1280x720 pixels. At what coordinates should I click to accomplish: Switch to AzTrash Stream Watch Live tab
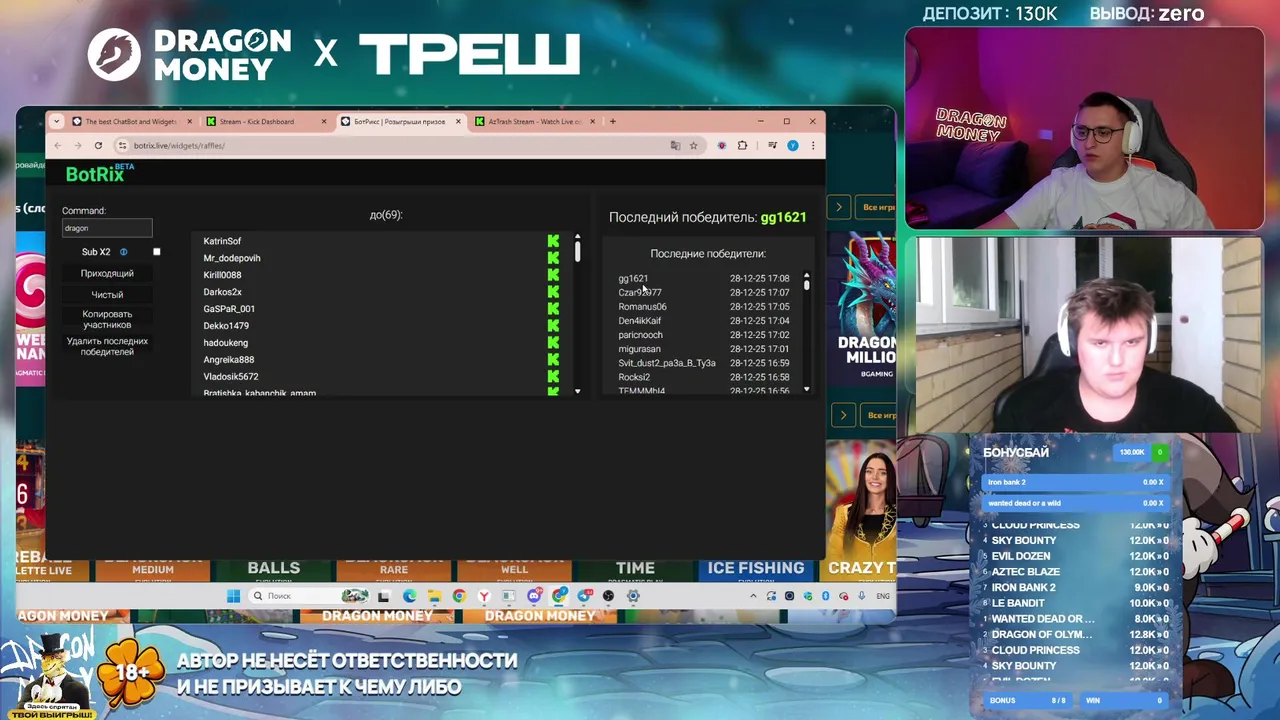coord(535,121)
